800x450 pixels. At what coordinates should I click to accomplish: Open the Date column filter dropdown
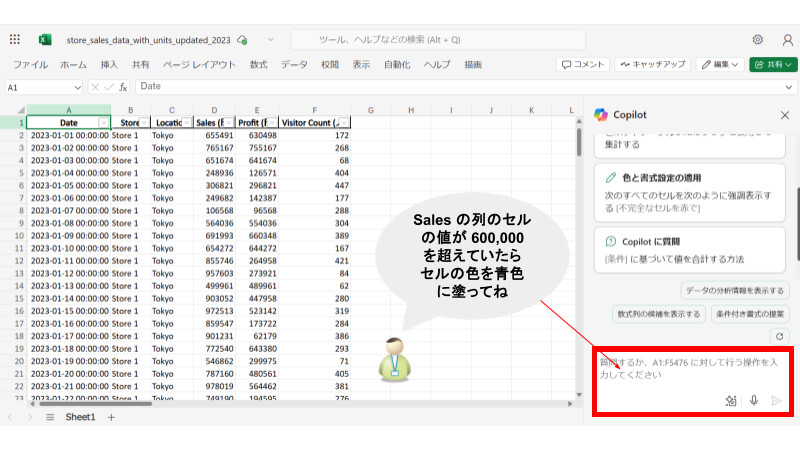[103, 122]
